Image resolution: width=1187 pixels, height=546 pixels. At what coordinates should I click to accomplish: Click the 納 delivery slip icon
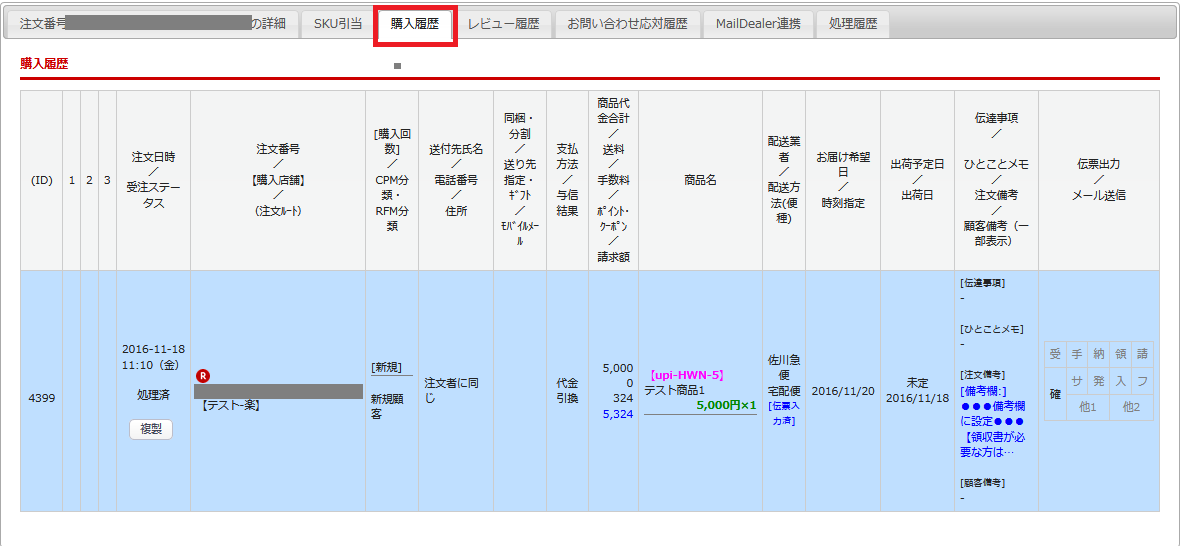(1098, 353)
